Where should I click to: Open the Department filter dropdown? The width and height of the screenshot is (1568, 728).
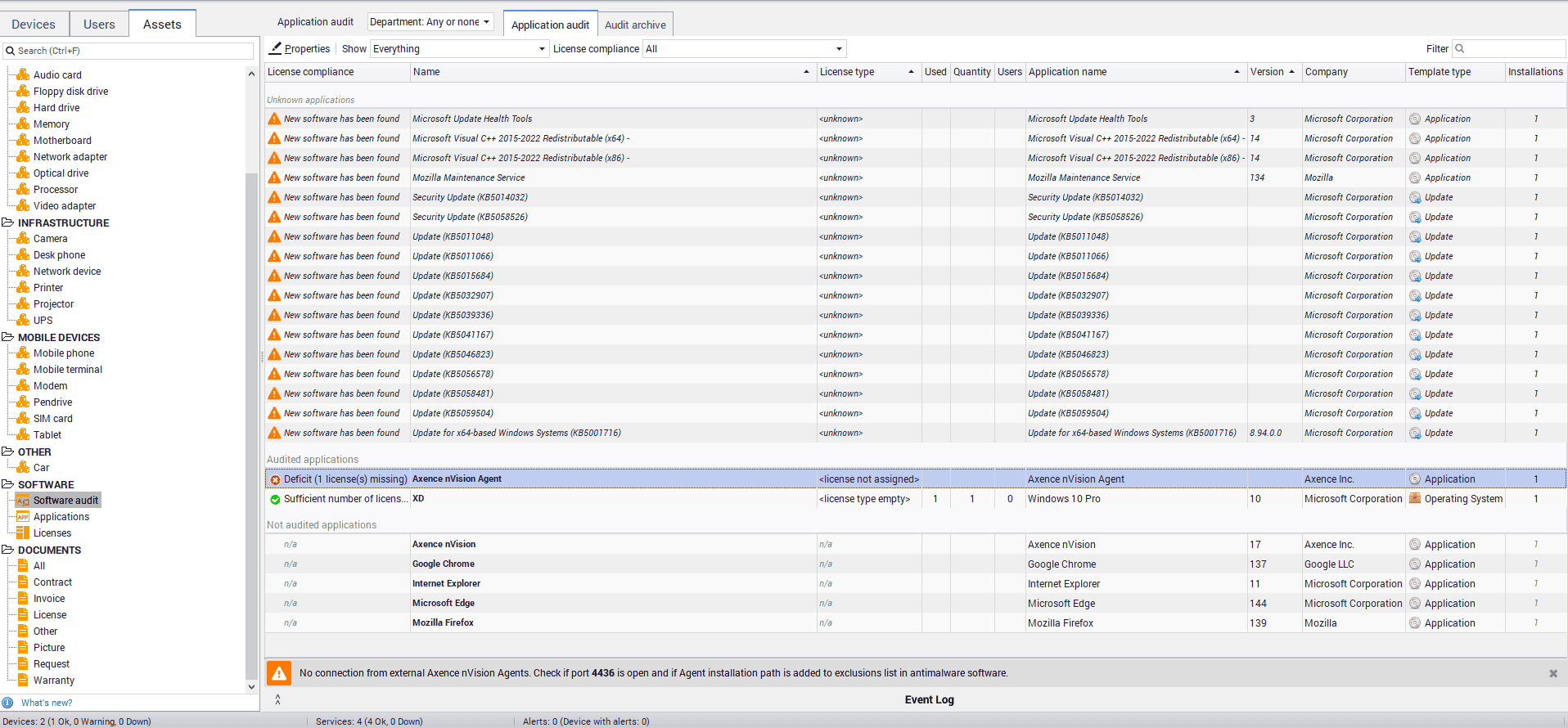(430, 22)
